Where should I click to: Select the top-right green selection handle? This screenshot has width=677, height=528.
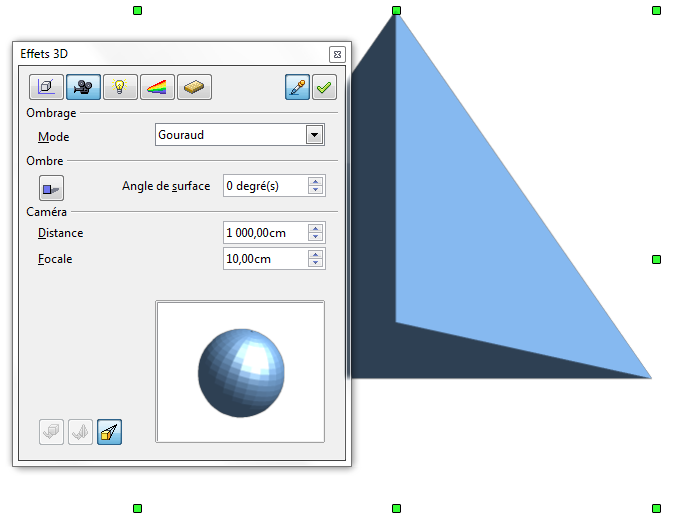(656, 10)
